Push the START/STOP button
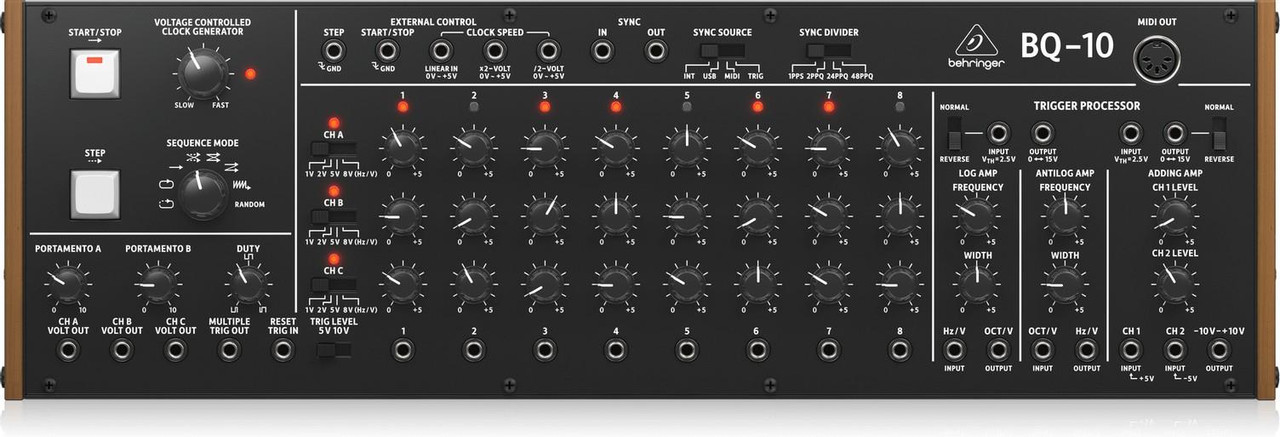This screenshot has height=437, width=1280. pos(94,74)
